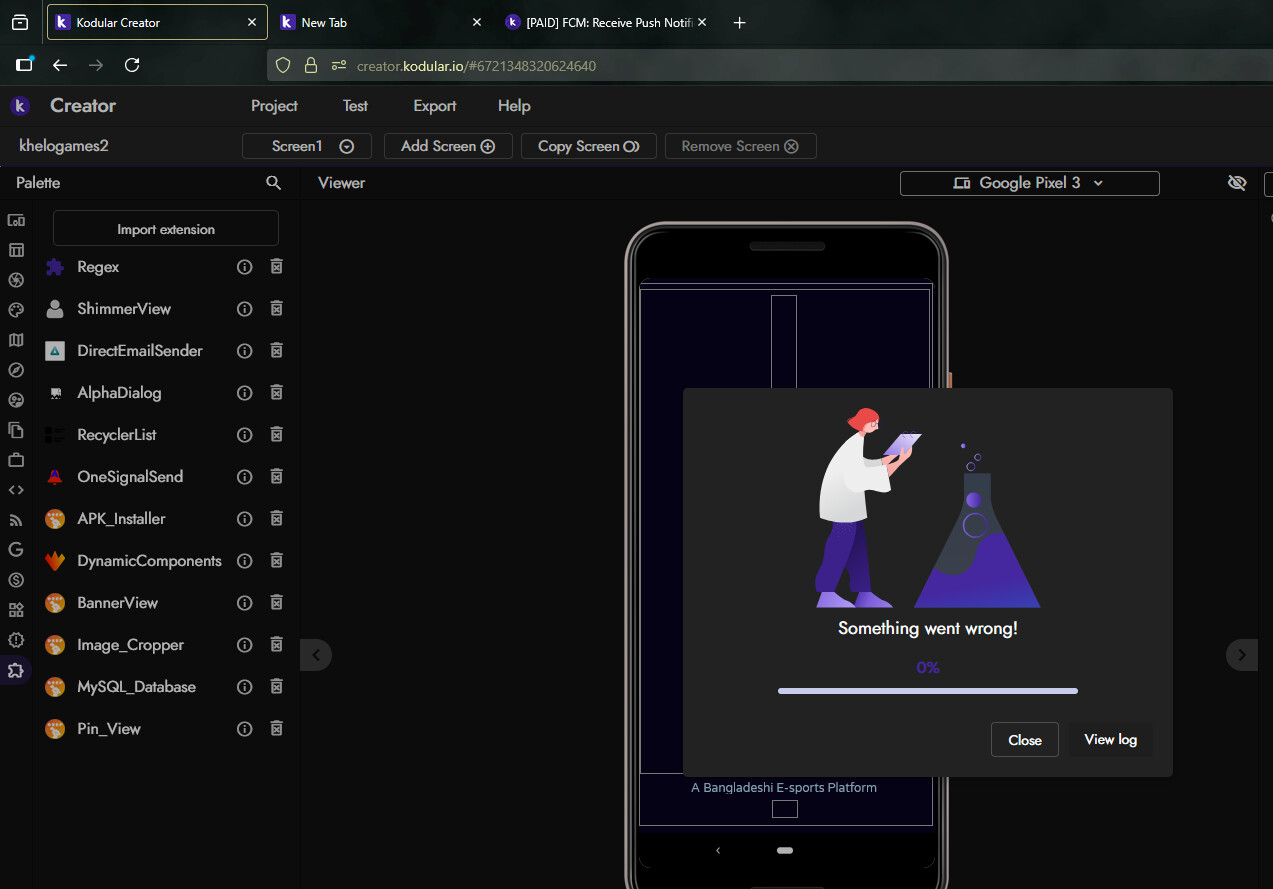Click the Palette search magnifier icon
Viewport: 1273px width, 889px height.
[273, 183]
